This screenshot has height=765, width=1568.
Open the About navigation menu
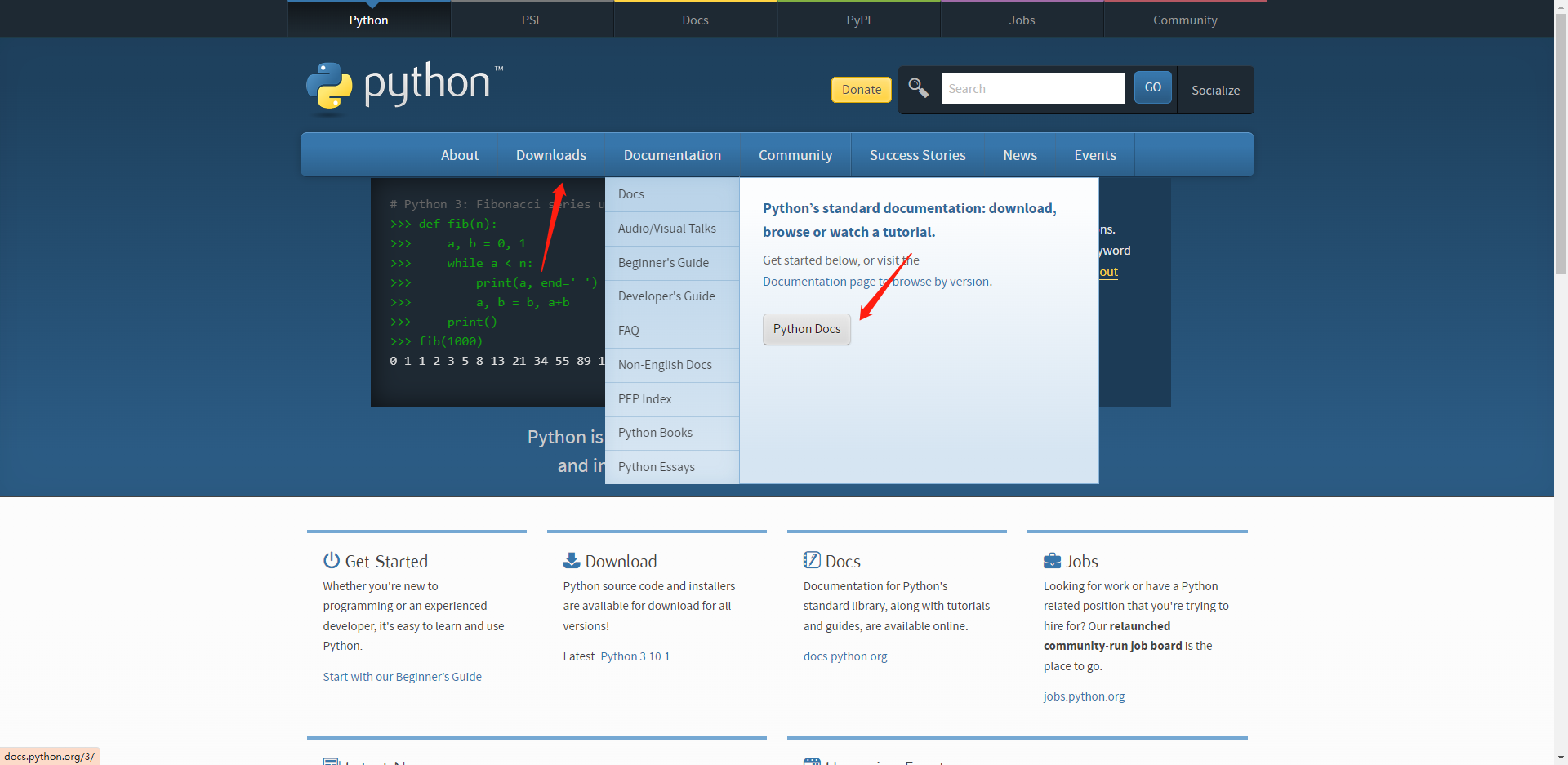[x=460, y=155]
